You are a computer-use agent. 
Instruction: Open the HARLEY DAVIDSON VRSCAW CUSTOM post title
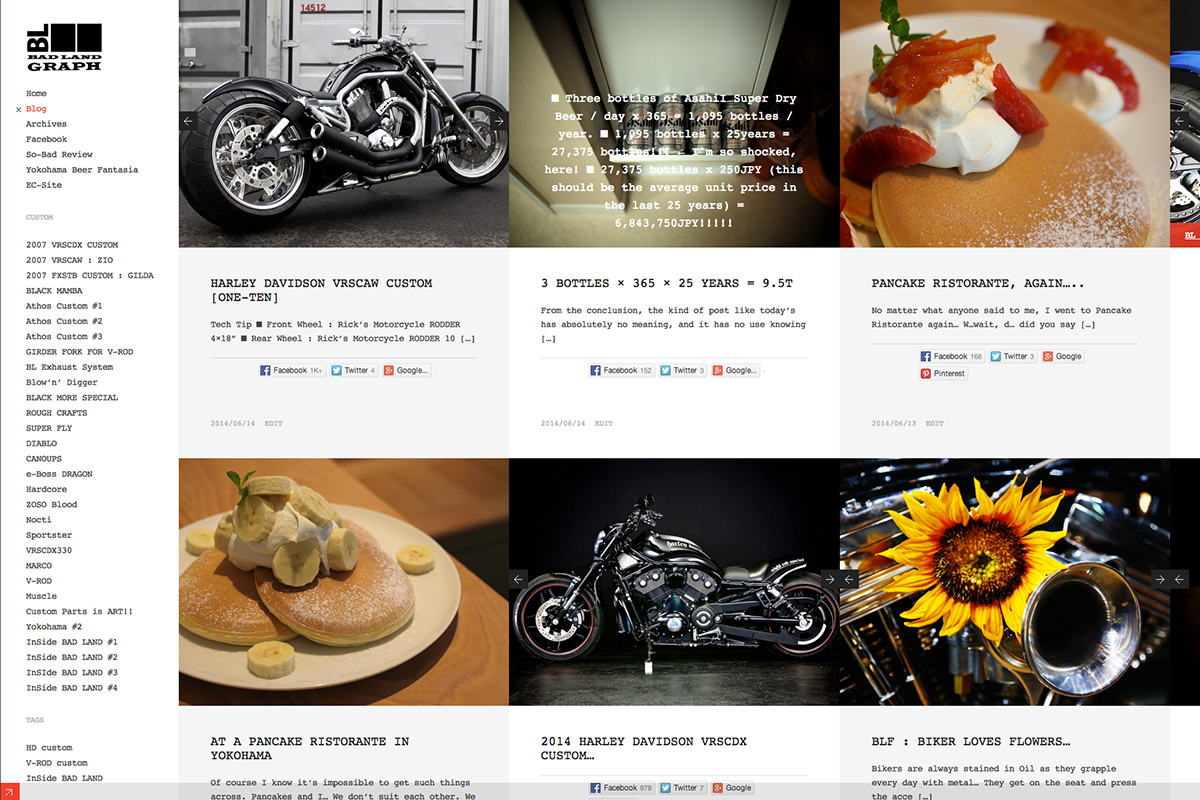321,290
